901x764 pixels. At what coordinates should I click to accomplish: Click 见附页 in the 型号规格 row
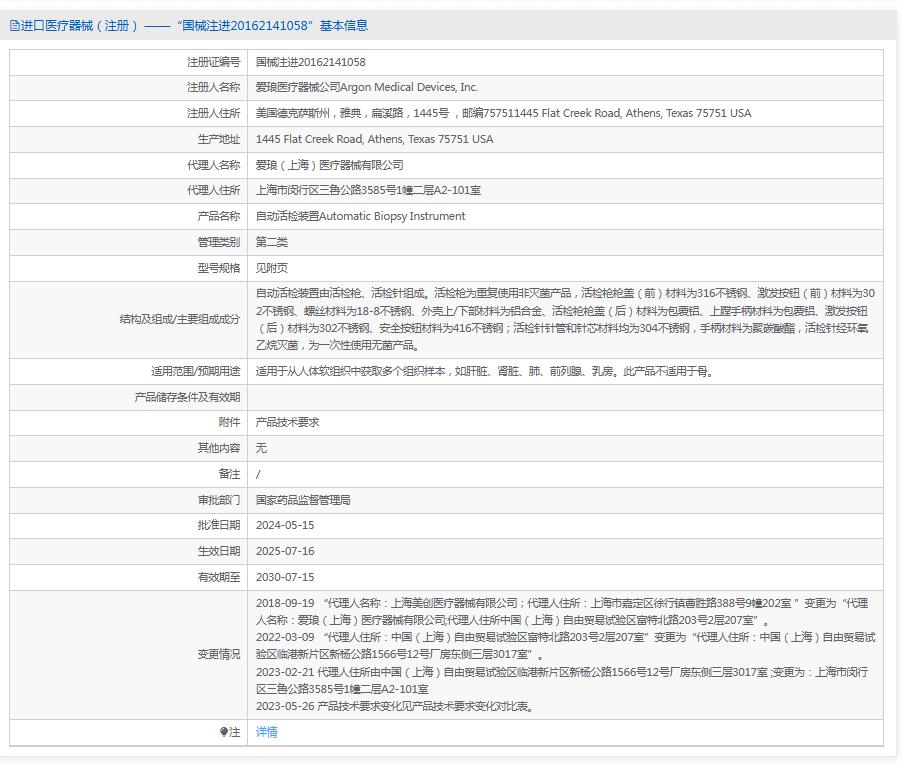point(269,268)
